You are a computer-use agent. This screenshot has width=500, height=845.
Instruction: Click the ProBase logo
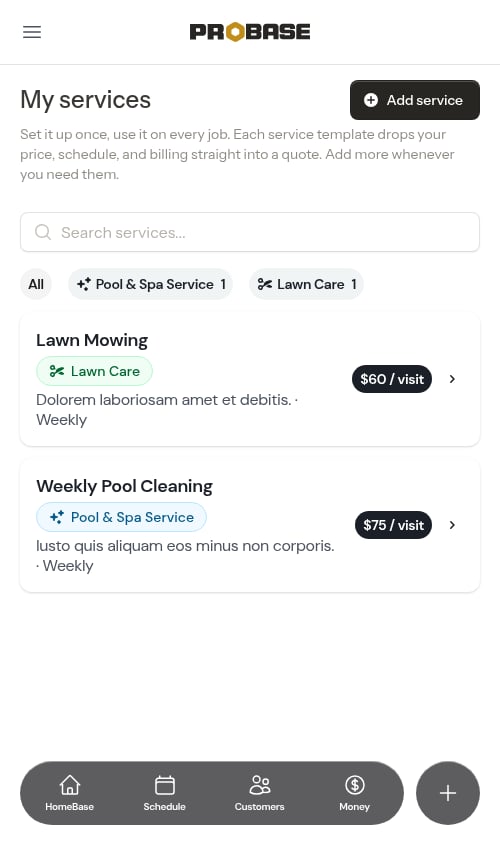249,32
